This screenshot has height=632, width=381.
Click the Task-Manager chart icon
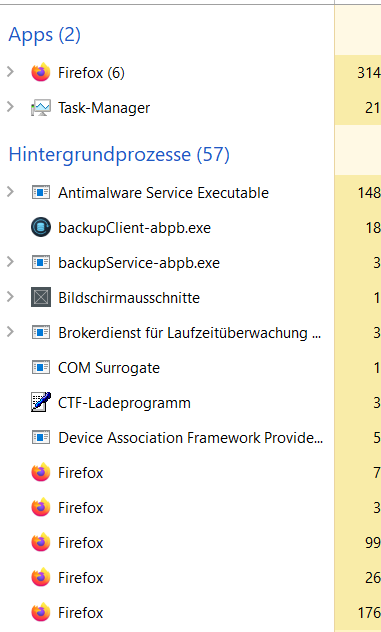tap(41, 108)
